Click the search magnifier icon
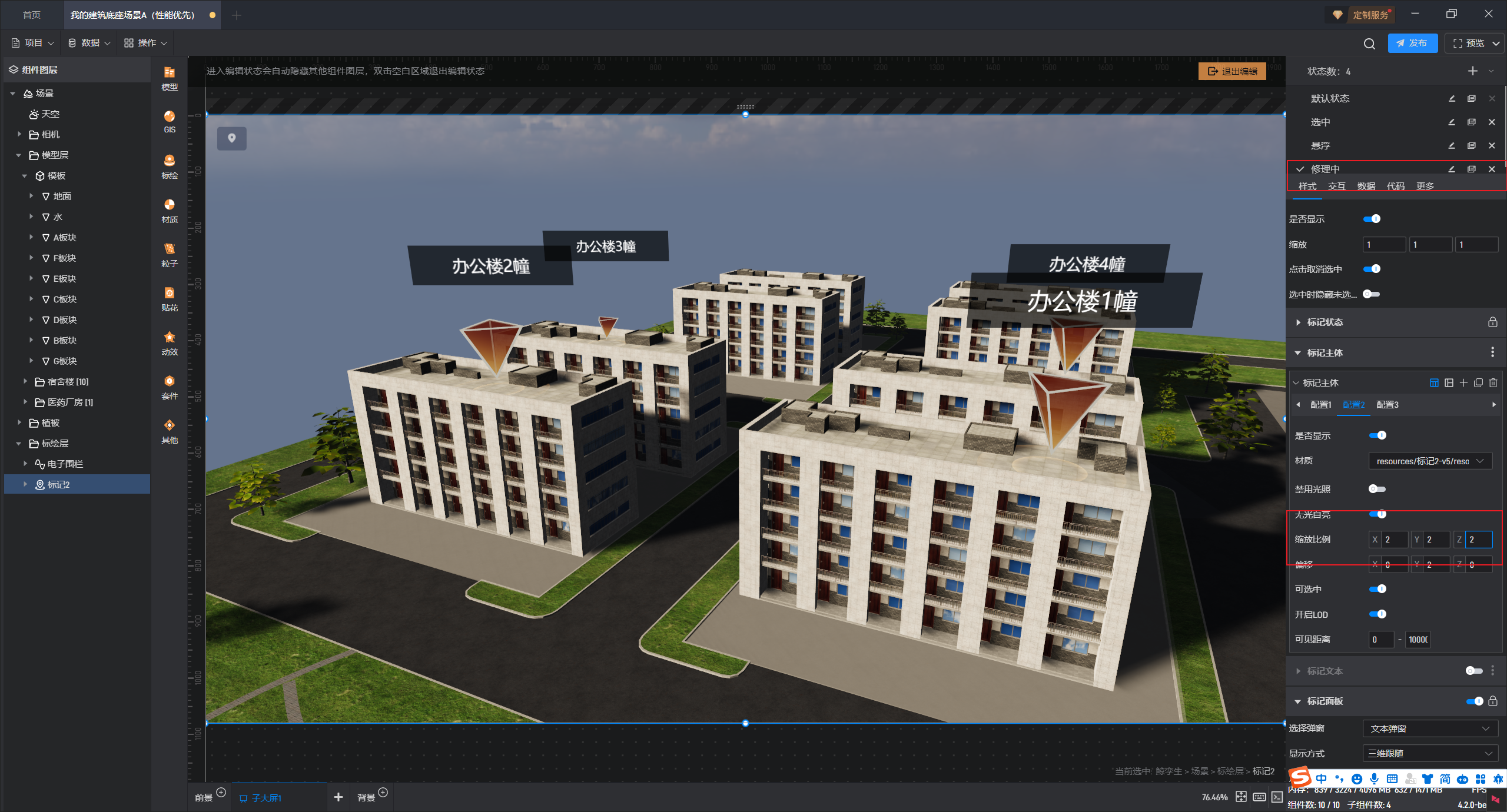1507x812 pixels. pyautogui.click(x=1369, y=44)
